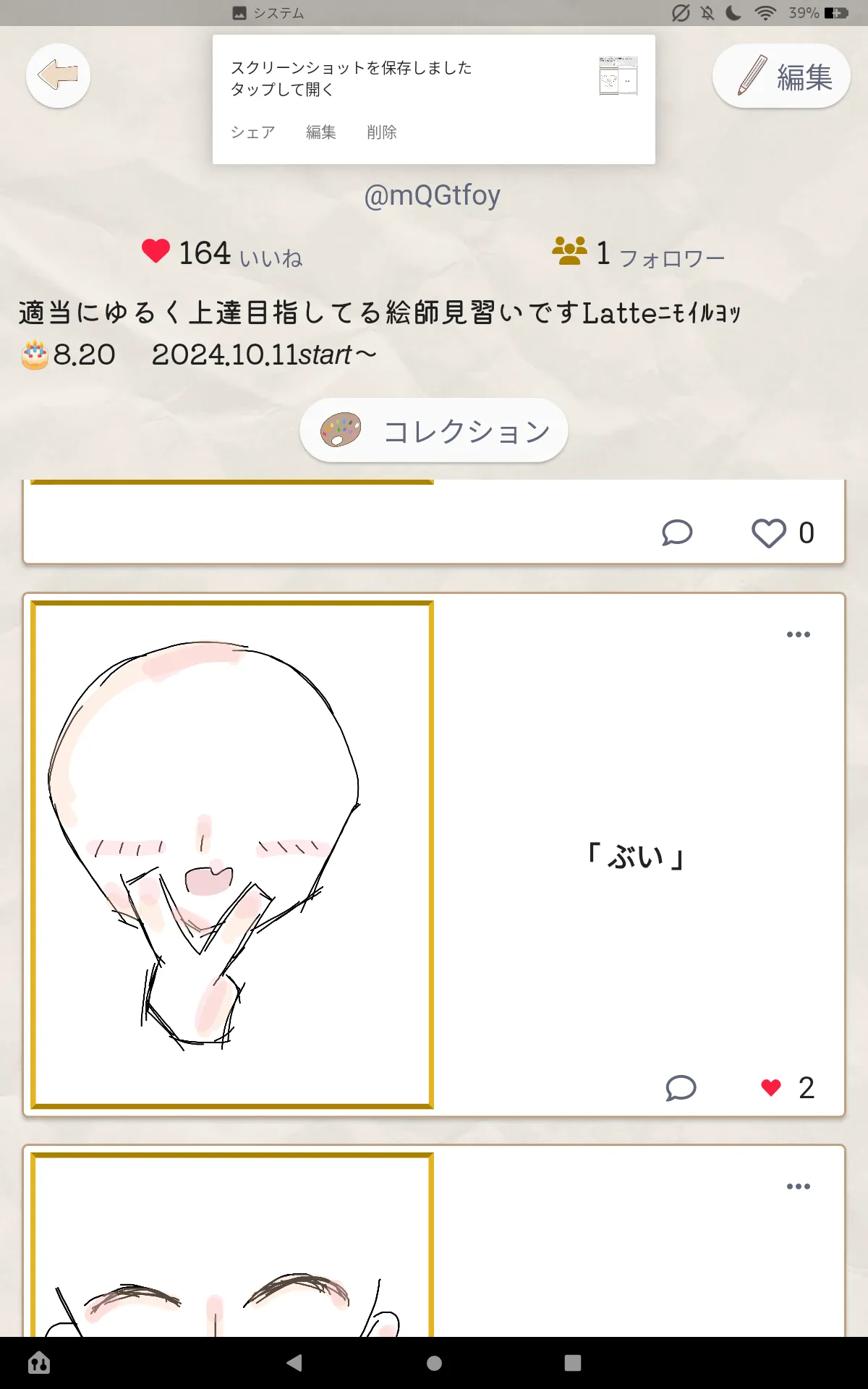Open the ぶい sketch drawing thumbnail
The image size is (868, 1389).
232,854
